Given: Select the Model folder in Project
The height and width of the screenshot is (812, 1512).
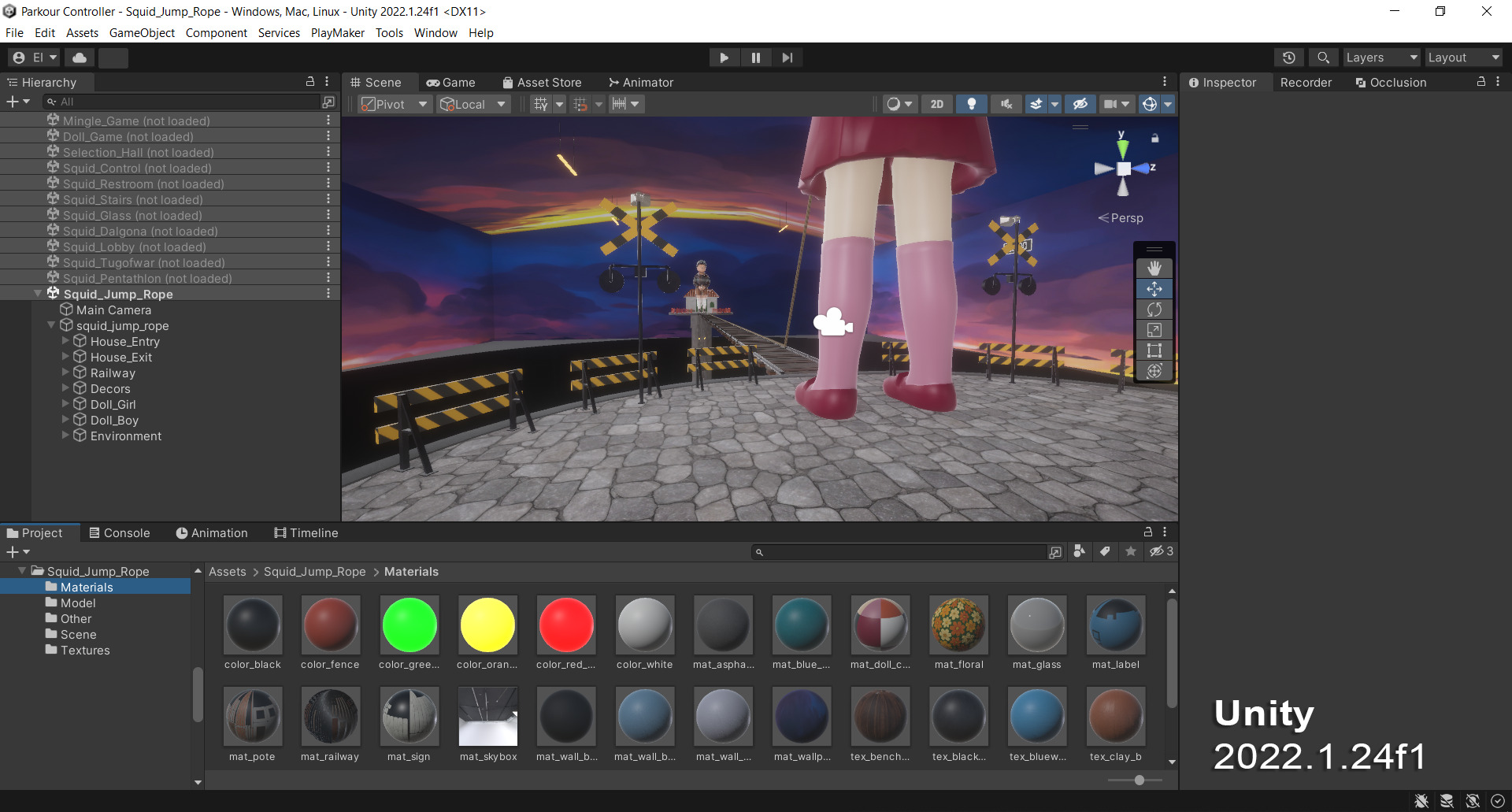Looking at the screenshot, I should tap(78, 603).
